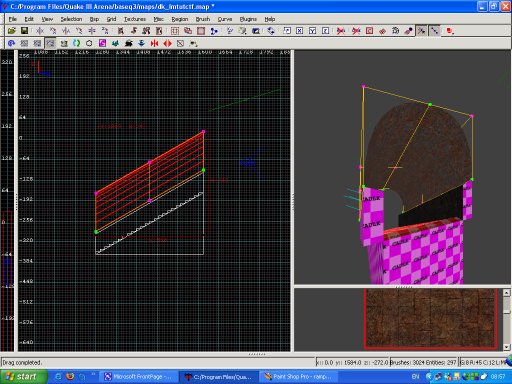512x384 pixels.
Task: Click the hexagon cap patch icon
Action: tap(89, 43)
